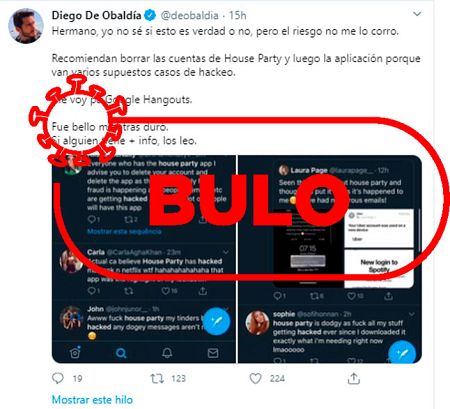Viewport: 450px width, 409px height.
Task: Click the Diego De Obaldía display name
Action: coord(97,15)
